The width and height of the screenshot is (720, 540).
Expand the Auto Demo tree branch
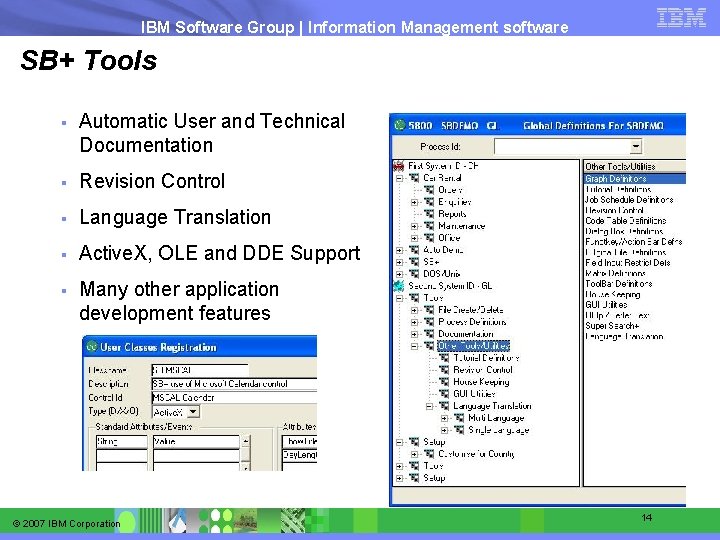(x=399, y=250)
